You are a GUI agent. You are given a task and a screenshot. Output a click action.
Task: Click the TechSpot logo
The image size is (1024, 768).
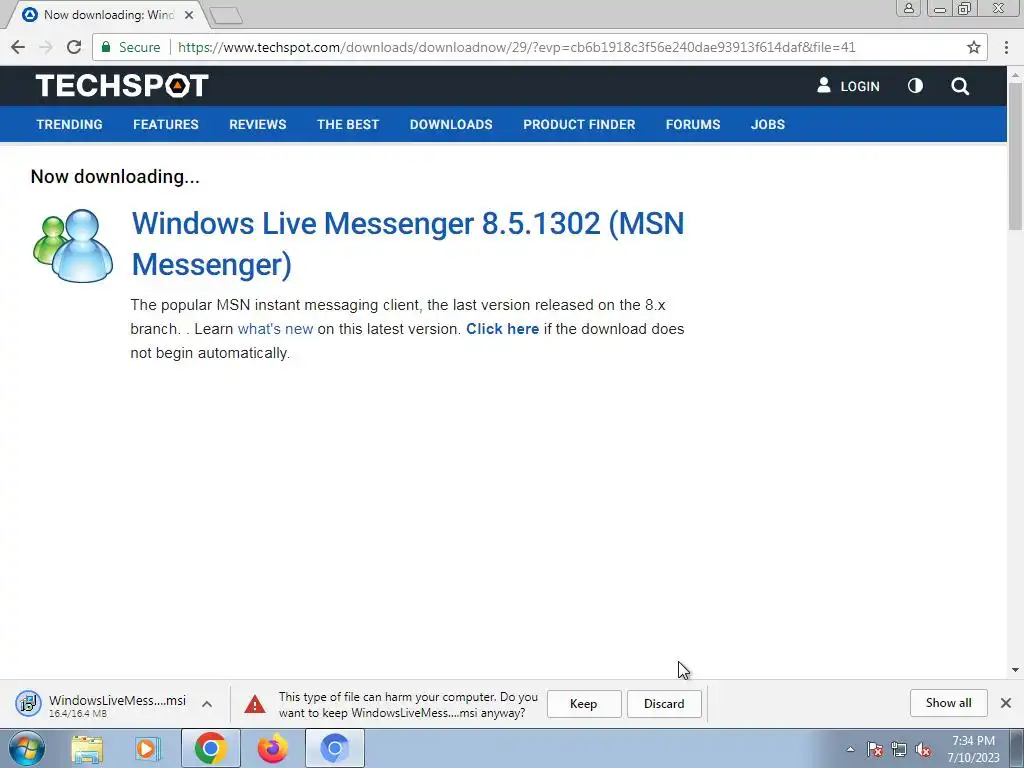122,86
